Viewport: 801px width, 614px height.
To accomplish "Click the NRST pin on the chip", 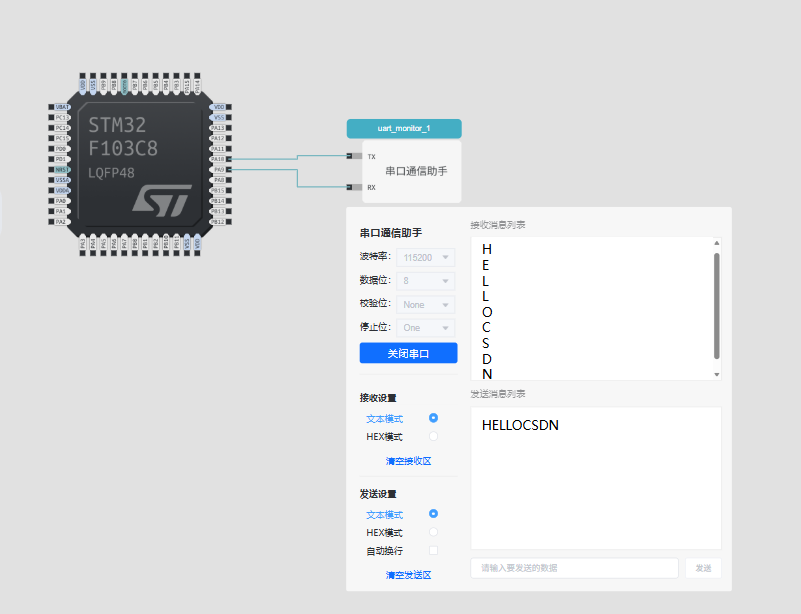I will pos(59,170).
